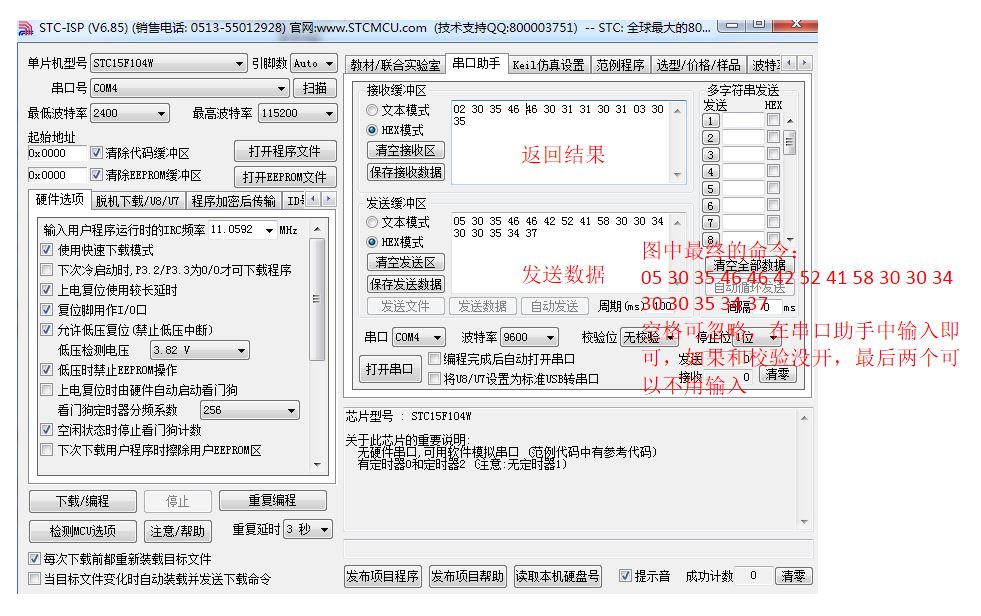Click the 打开串口 button
This screenshot has height=616, width=981.
pyautogui.click(x=389, y=369)
